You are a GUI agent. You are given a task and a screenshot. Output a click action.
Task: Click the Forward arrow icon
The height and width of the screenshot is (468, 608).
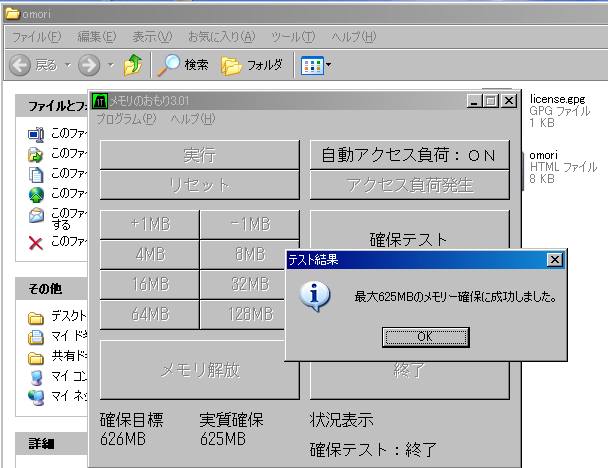coord(89,65)
